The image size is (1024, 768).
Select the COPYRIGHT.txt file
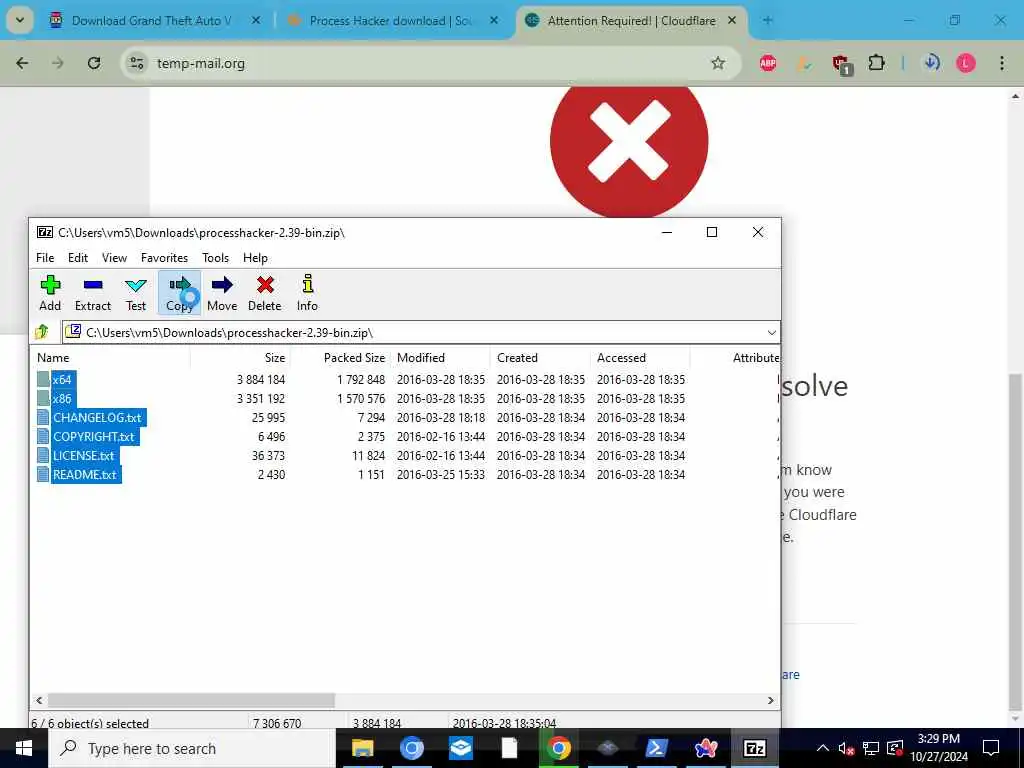pyautogui.click(x=93, y=436)
